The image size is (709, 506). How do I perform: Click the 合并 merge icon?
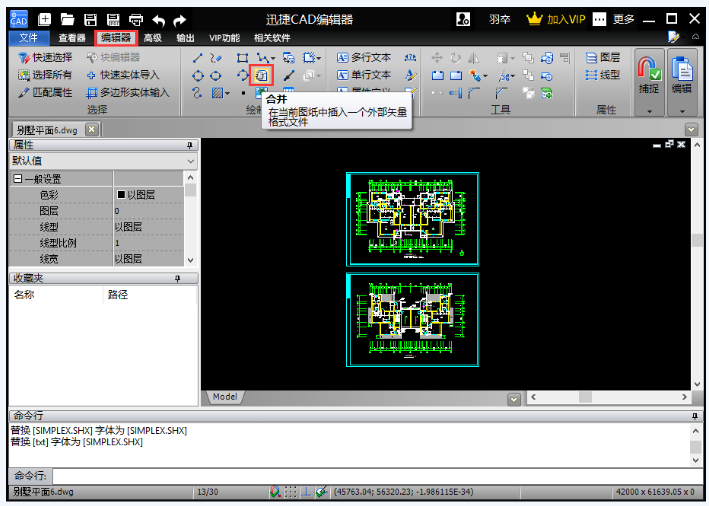[x=261, y=75]
